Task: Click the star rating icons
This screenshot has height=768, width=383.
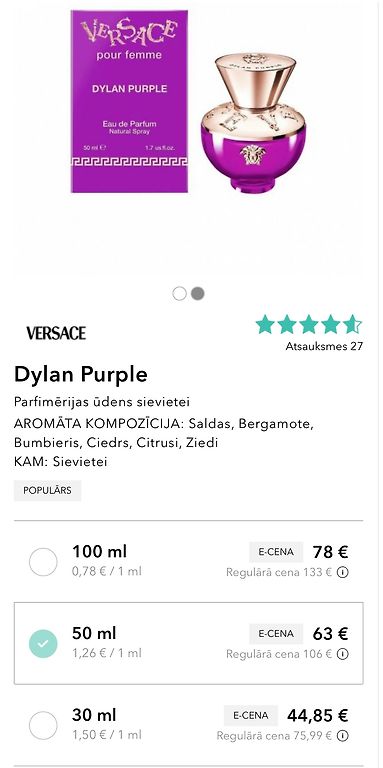Action: tap(309, 324)
